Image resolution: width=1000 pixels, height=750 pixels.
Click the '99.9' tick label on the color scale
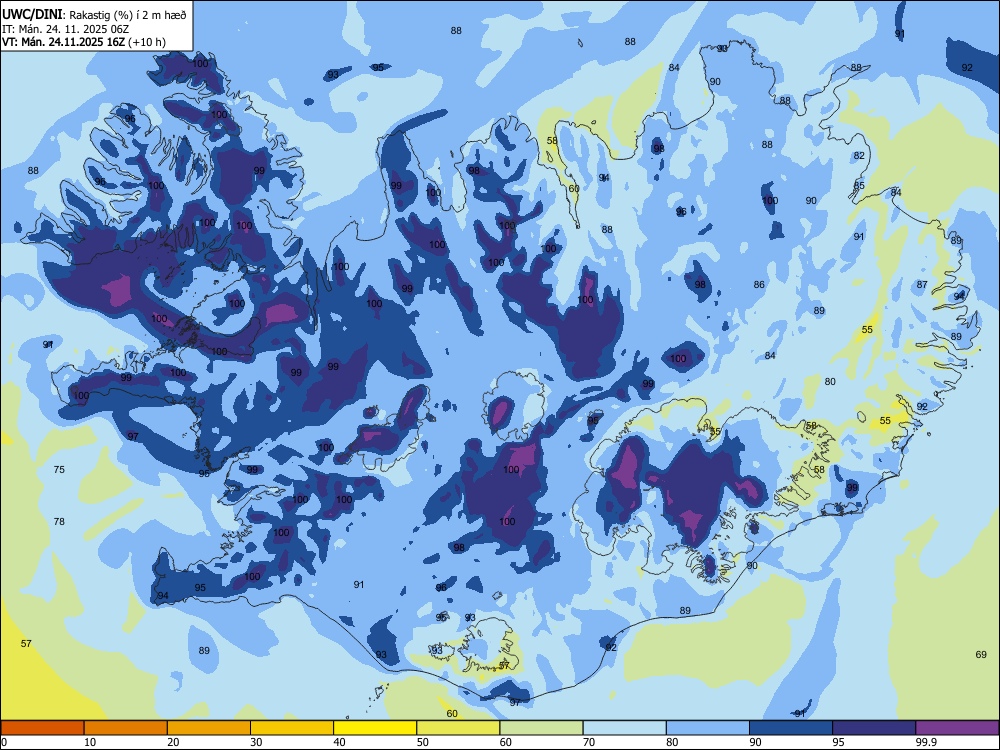point(925,742)
